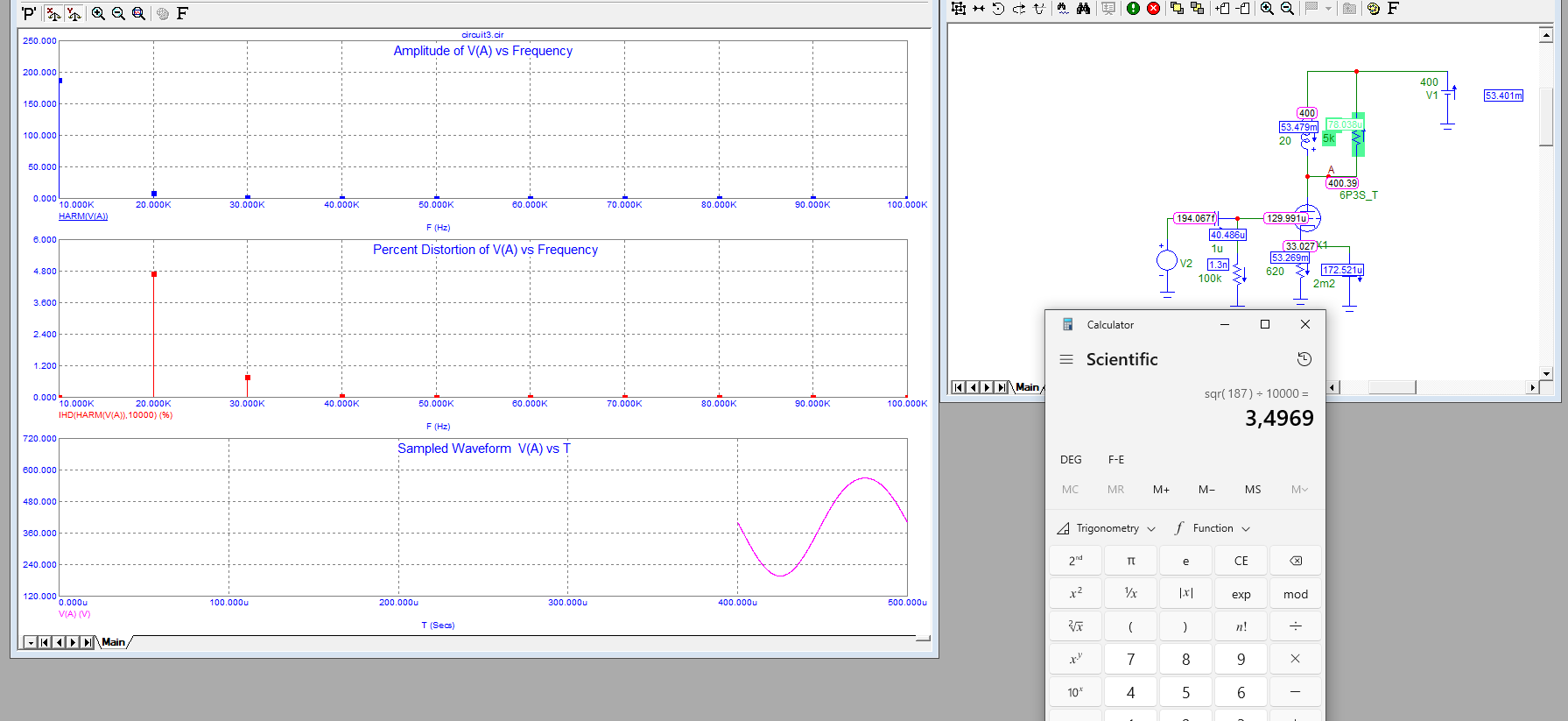Click the IHD(HARM(V(A)),10000) (%) trace label
1568x721 pixels.
116,415
